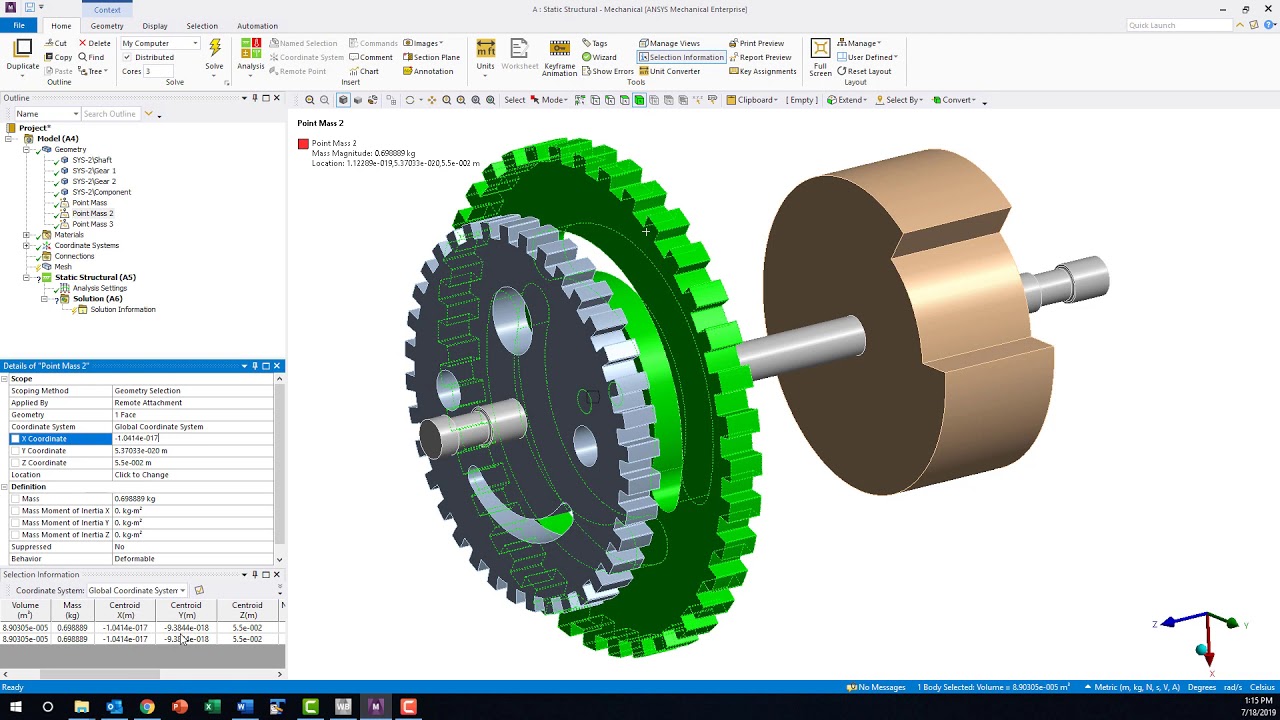Click the Solve lightning bolt icon
The image size is (1280, 720).
tap(214, 49)
